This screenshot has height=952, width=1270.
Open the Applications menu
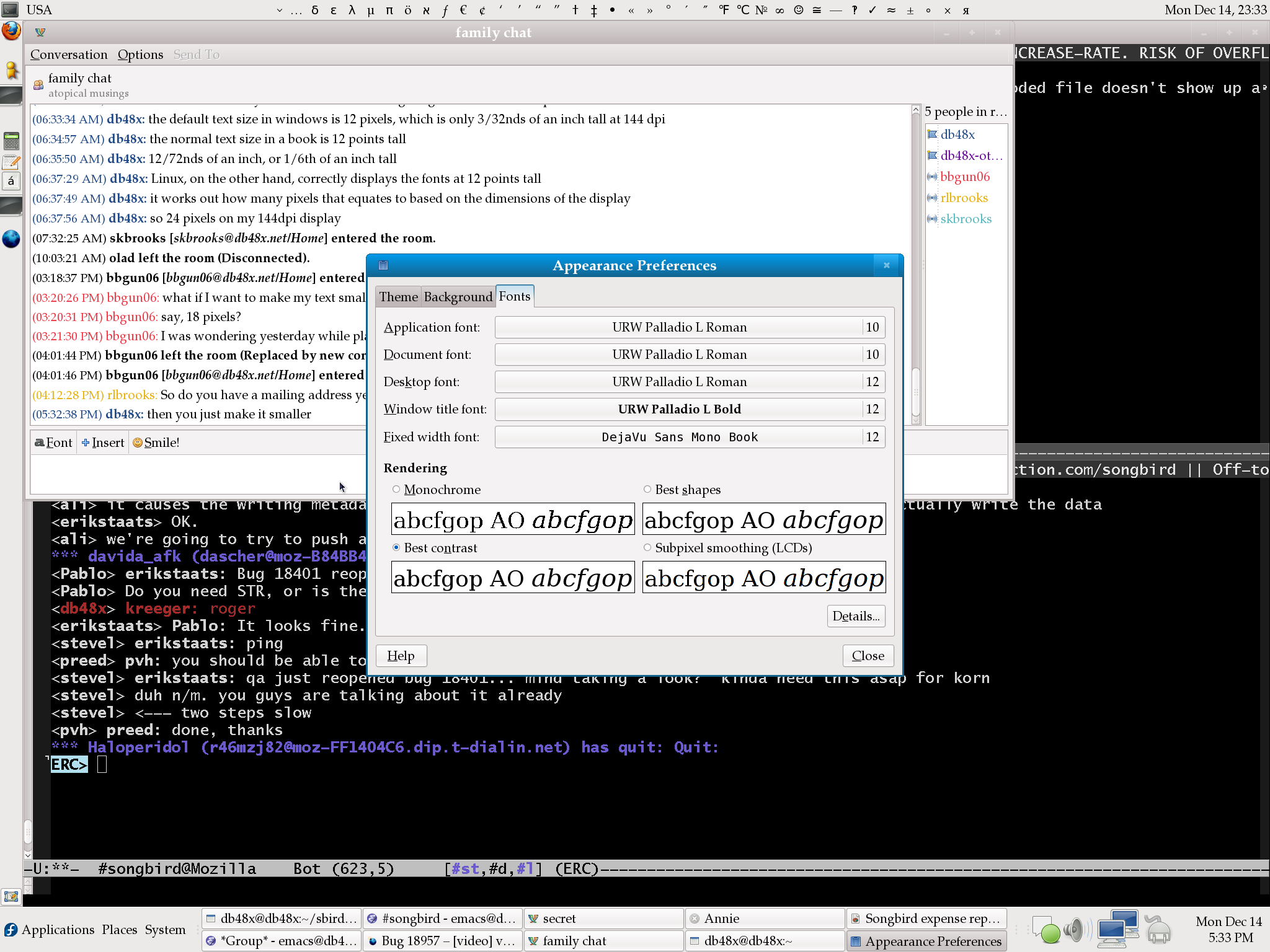[x=58, y=930]
